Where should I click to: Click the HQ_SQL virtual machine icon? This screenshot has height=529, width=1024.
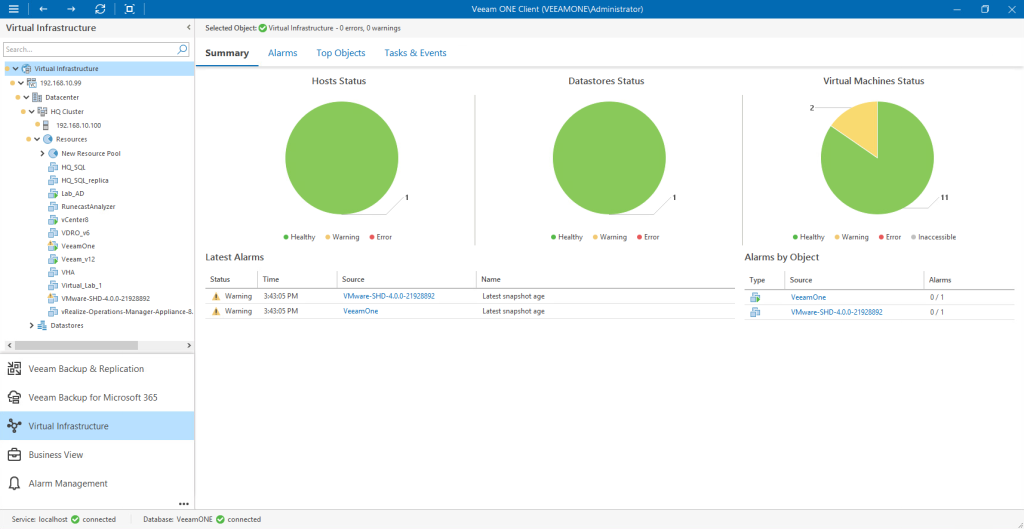pyautogui.click(x=53, y=167)
